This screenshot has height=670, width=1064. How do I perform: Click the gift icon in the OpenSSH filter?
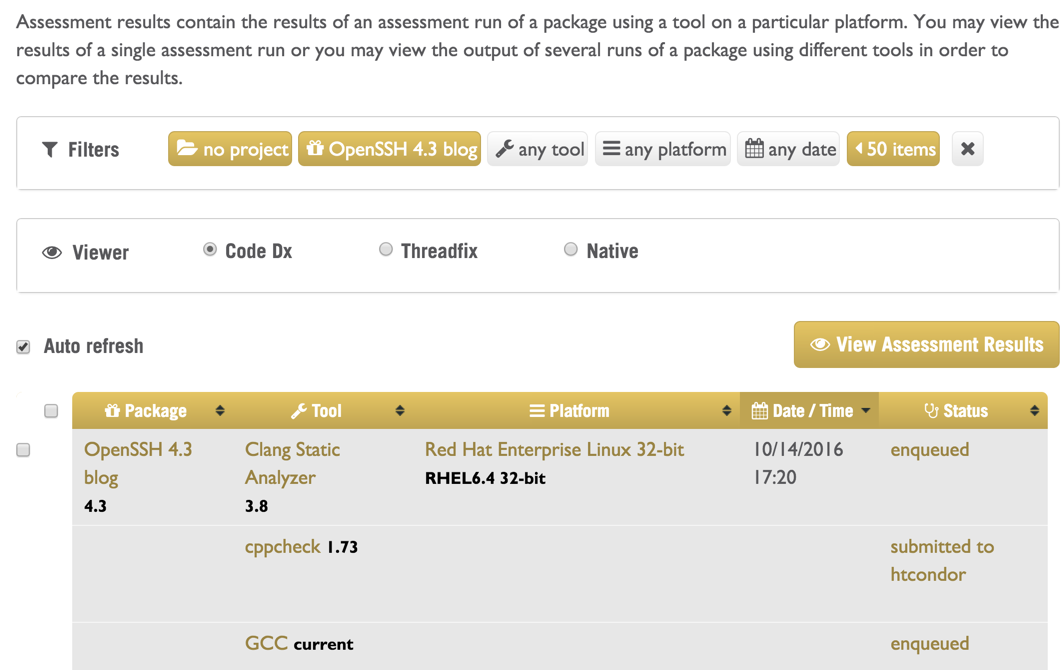(x=314, y=148)
